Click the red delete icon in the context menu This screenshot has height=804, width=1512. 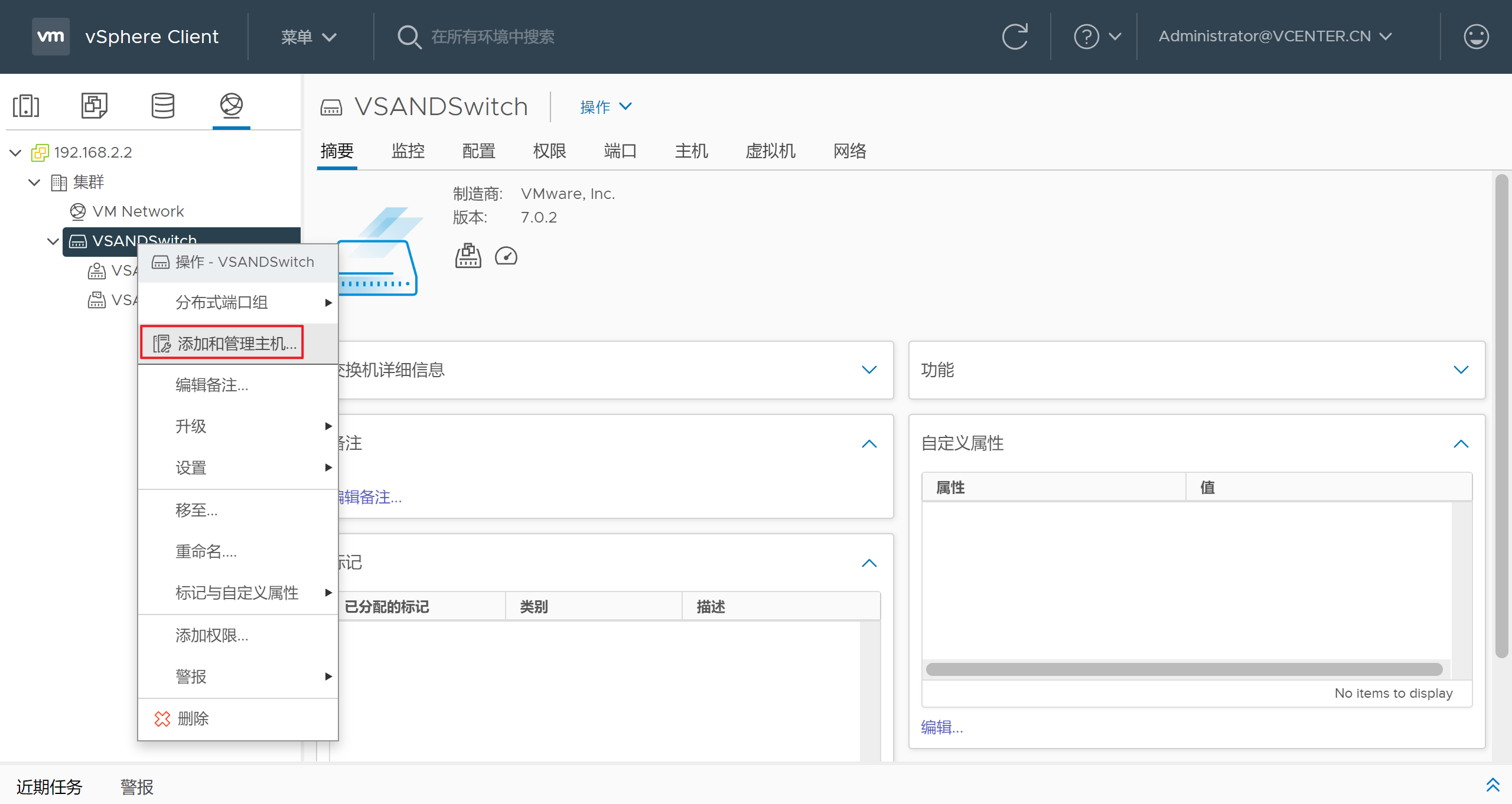point(162,718)
